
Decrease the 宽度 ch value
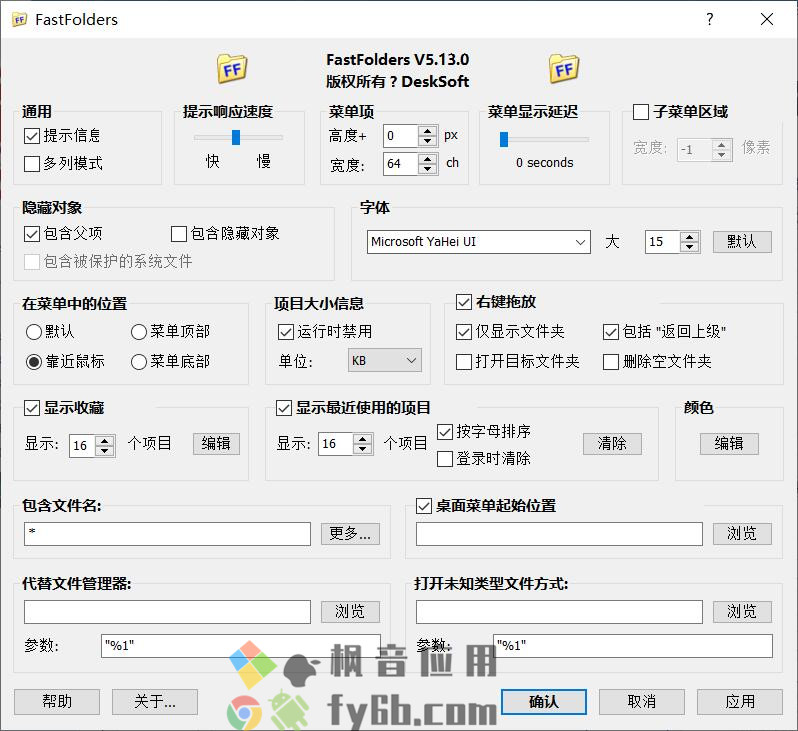[x=428, y=169]
